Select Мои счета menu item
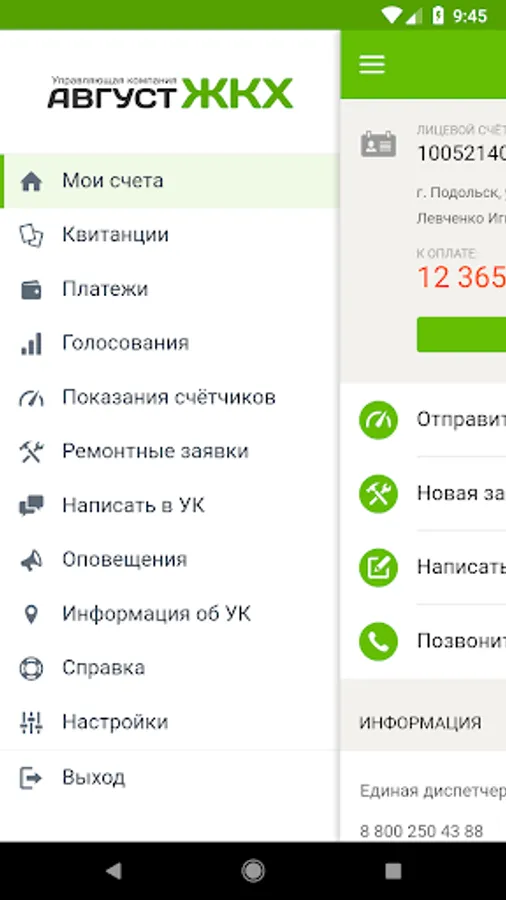Image resolution: width=506 pixels, height=900 pixels. tap(170, 181)
